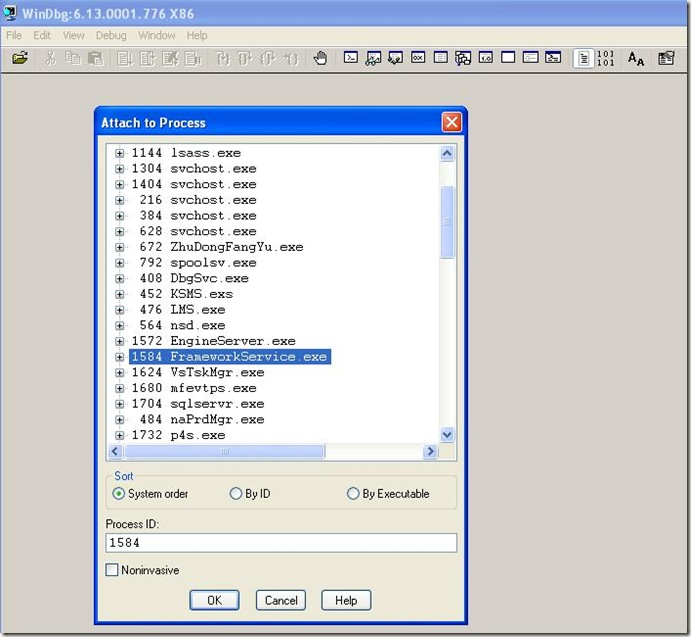The height and width of the screenshot is (637, 691).
Task: Click the process list scroll right arrow
Action: click(x=430, y=451)
